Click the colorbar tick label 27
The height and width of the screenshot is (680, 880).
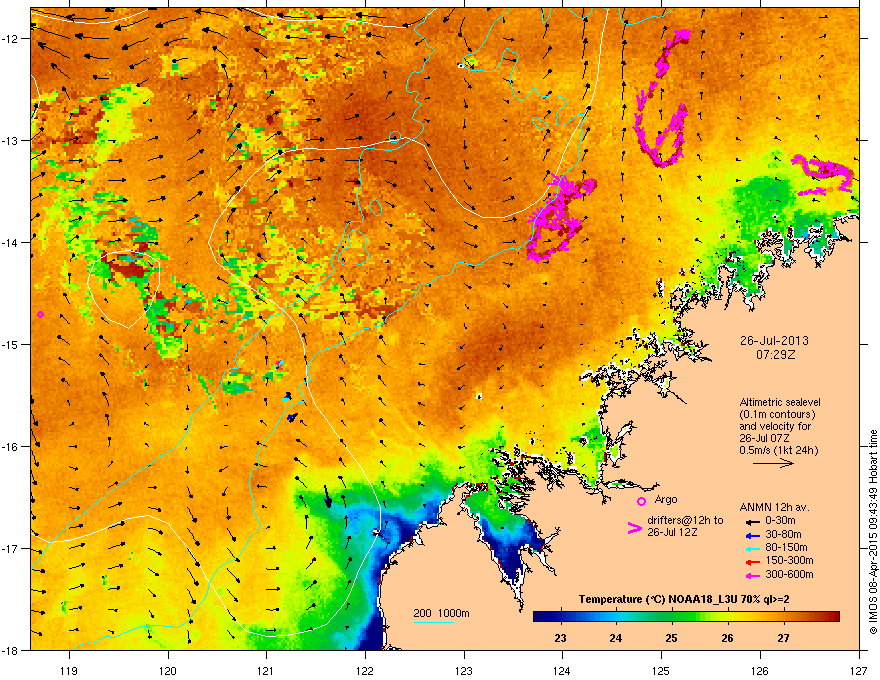pos(783,638)
